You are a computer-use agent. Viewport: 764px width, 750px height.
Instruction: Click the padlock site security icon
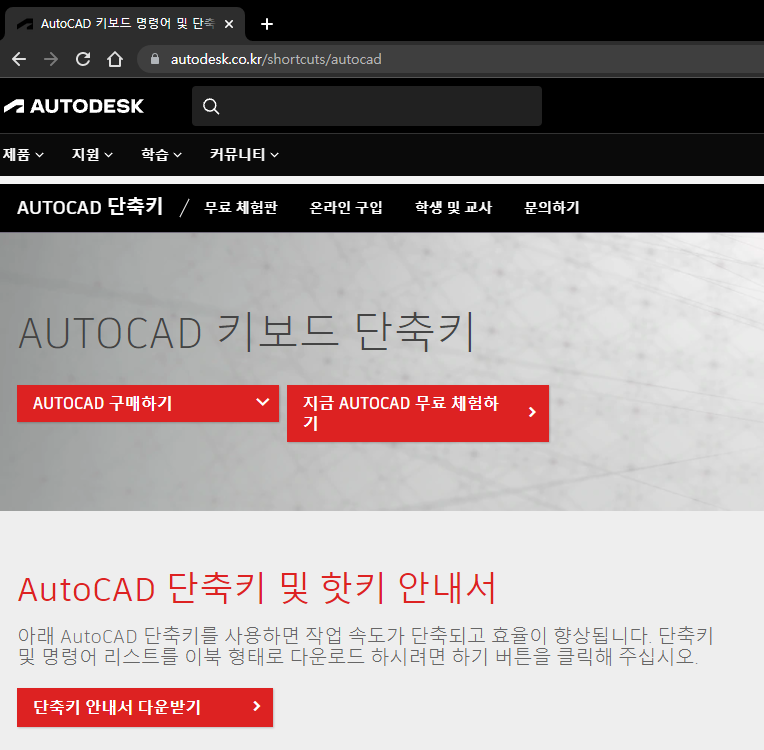click(x=155, y=59)
